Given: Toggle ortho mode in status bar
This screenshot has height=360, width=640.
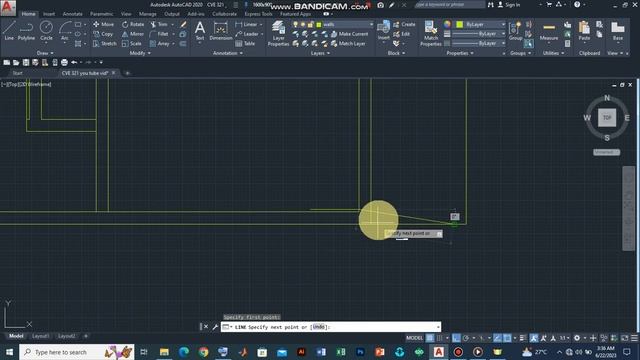Looking at the screenshot, I should [456, 338].
